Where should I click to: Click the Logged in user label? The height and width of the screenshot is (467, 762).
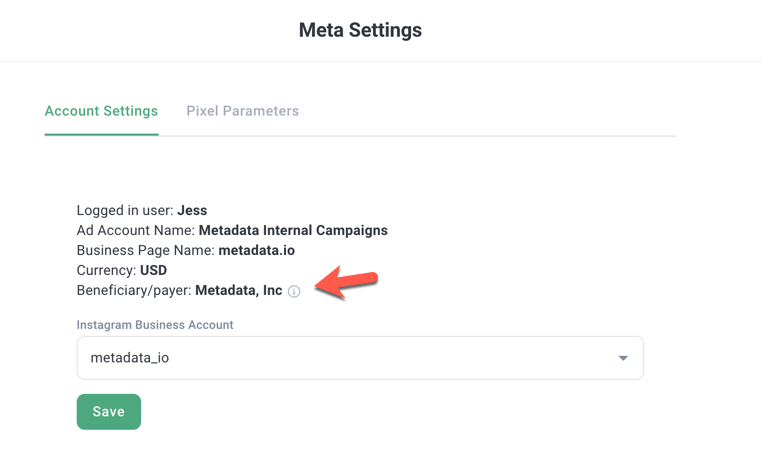(124, 211)
